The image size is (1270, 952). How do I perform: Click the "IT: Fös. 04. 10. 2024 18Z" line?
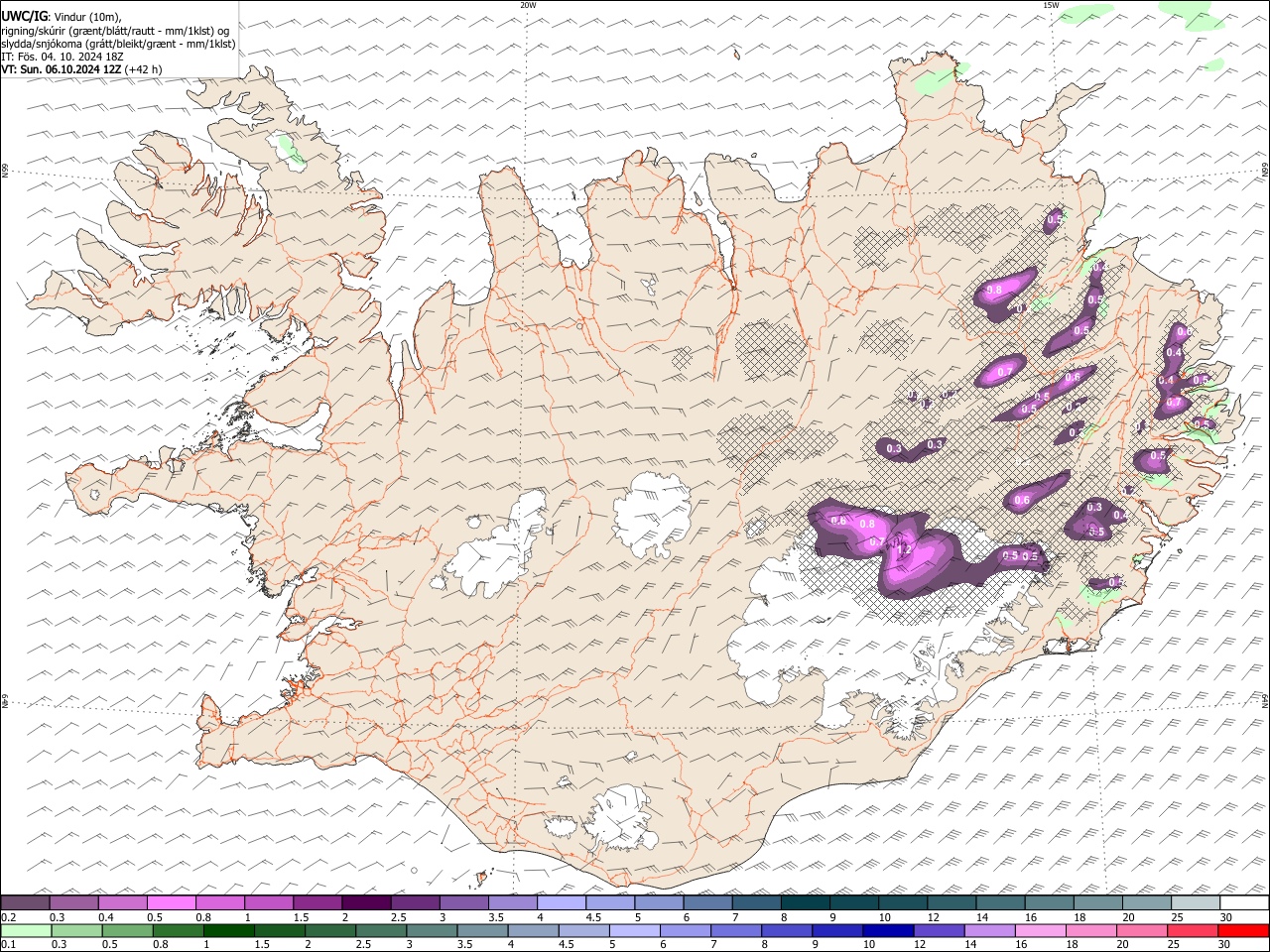pyautogui.click(x=63, y=57)
